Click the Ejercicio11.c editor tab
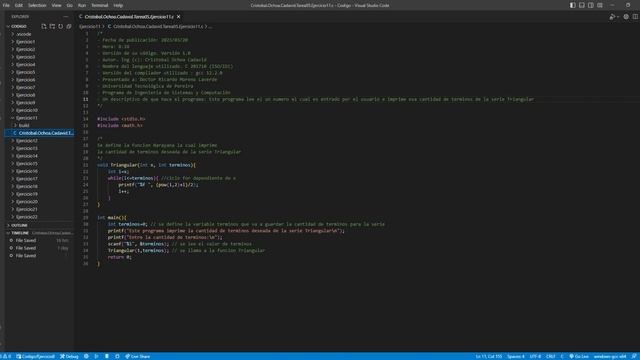This screenshot has height=360, width=640. coord(129,17)
